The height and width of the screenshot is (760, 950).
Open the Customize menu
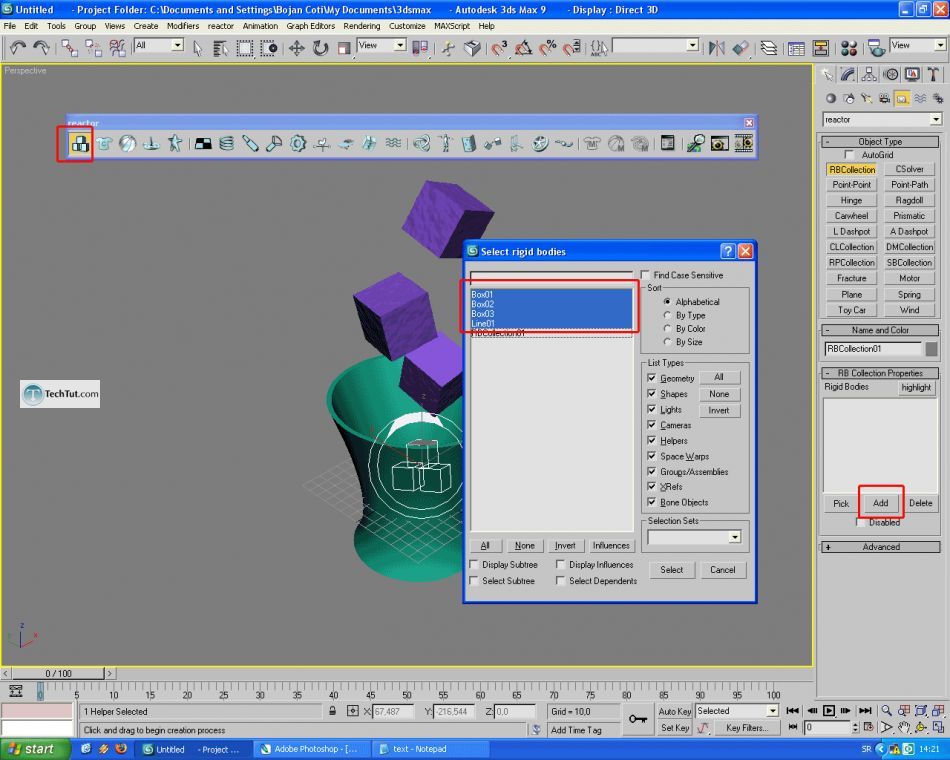click(x=407, y=26)
